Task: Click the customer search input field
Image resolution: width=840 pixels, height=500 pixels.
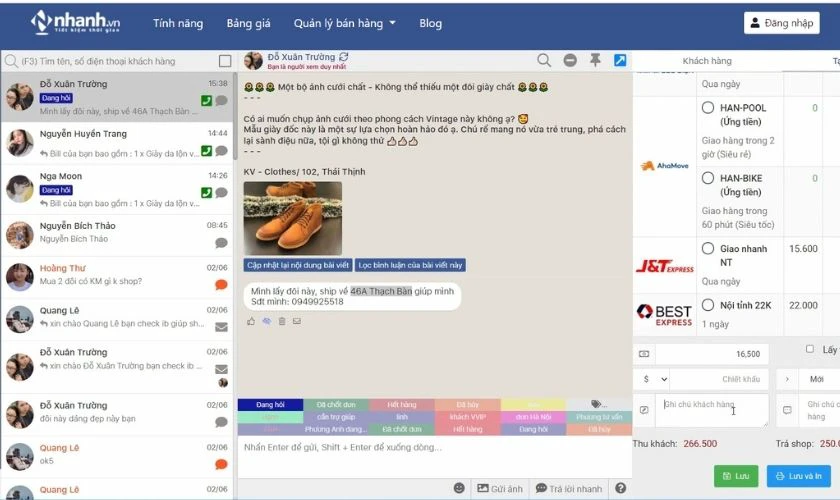Action: click(118, 61)
